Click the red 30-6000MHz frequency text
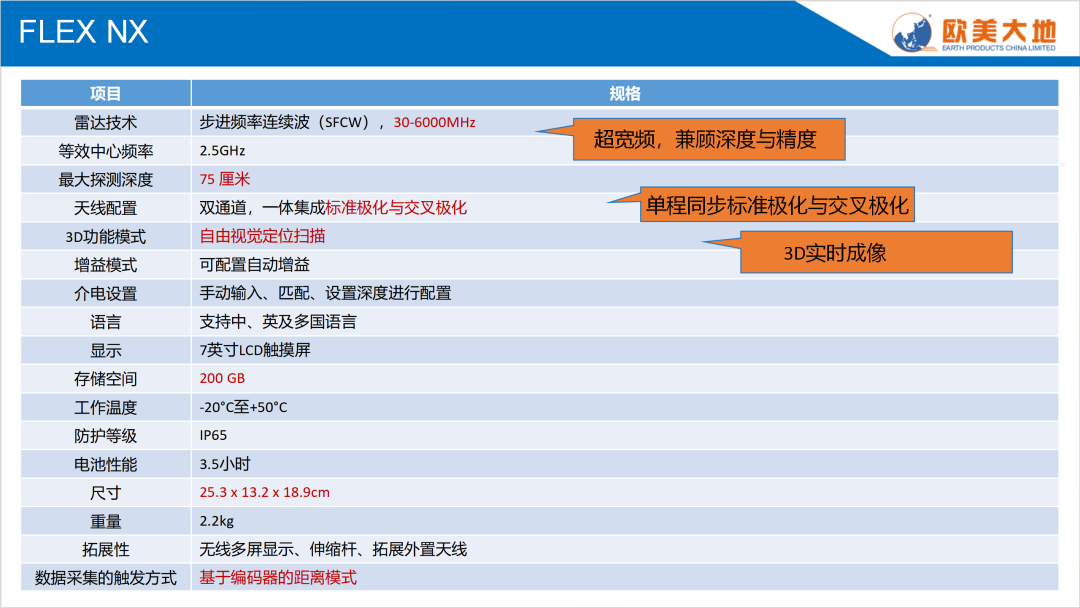This screenshot has height=608, width=1080. click(434, 123)
